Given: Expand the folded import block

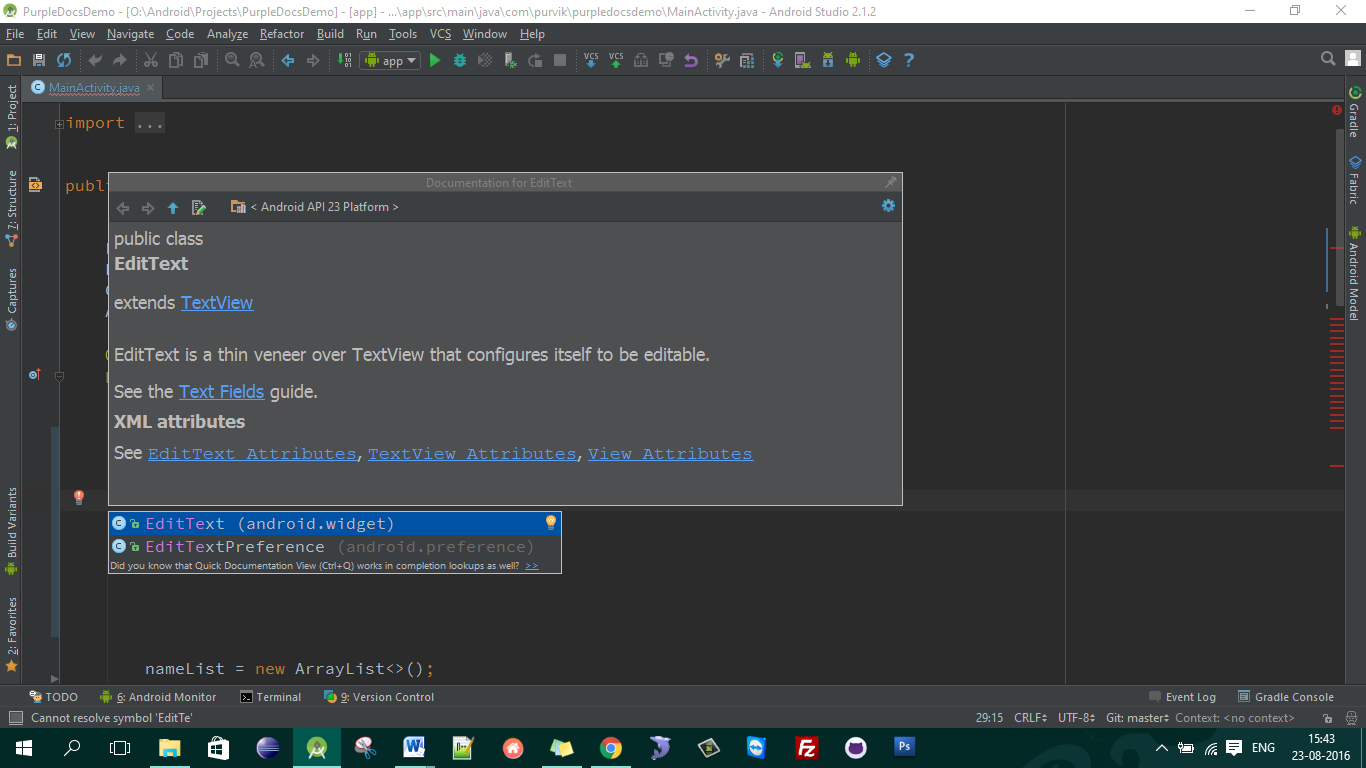Looking at the screenshot, I should point(59,124).
